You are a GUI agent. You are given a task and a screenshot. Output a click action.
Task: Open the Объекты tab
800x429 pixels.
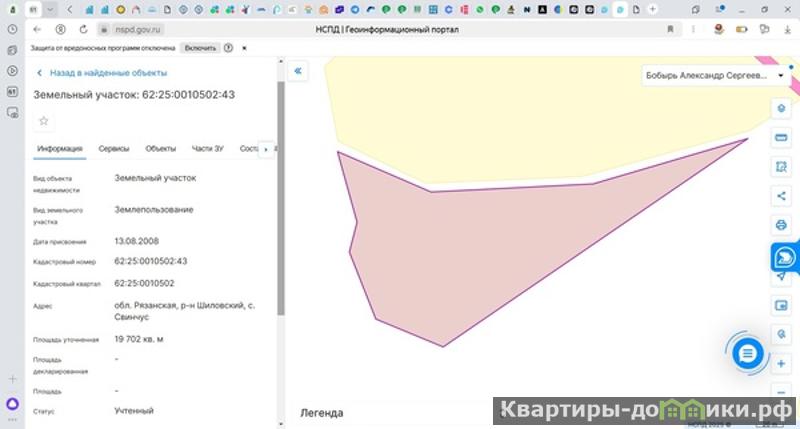pos(160,149)
